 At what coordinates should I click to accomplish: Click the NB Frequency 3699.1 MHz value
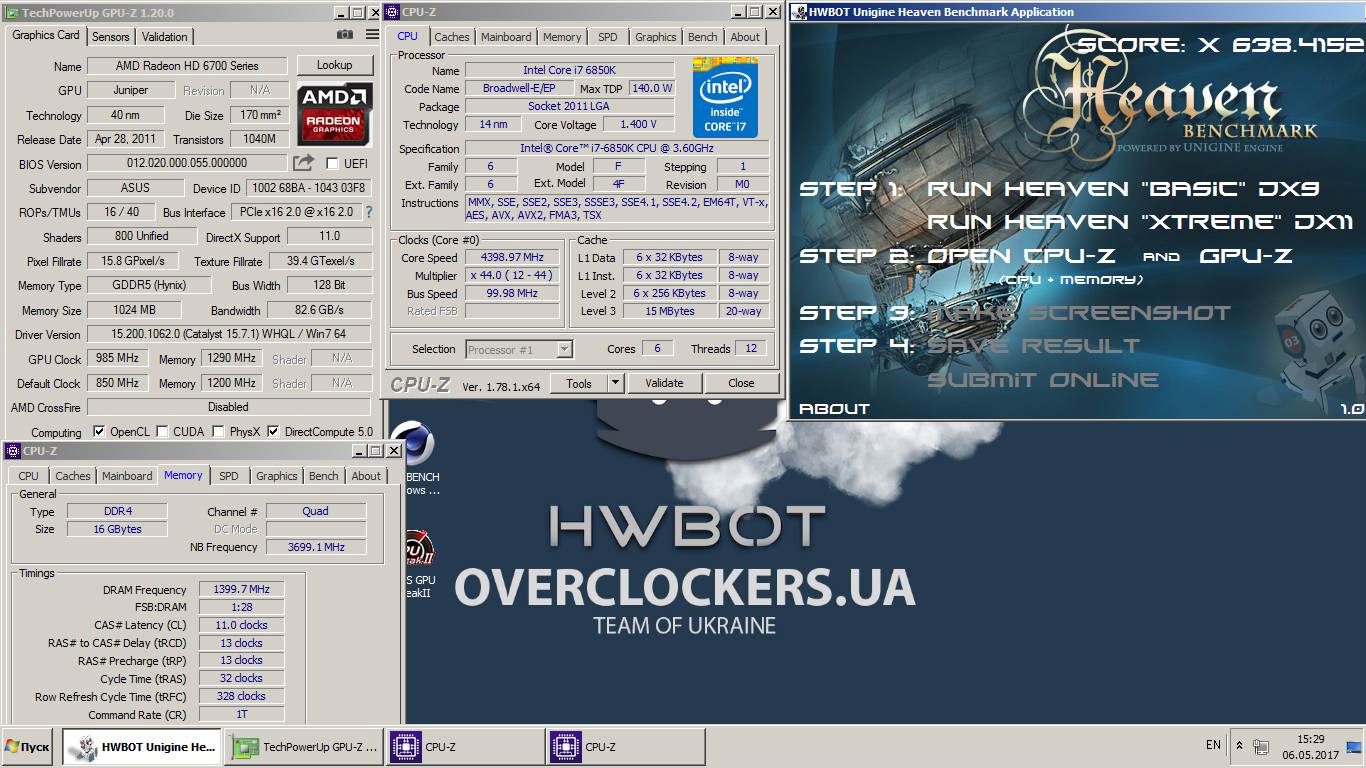pos(316,547)
